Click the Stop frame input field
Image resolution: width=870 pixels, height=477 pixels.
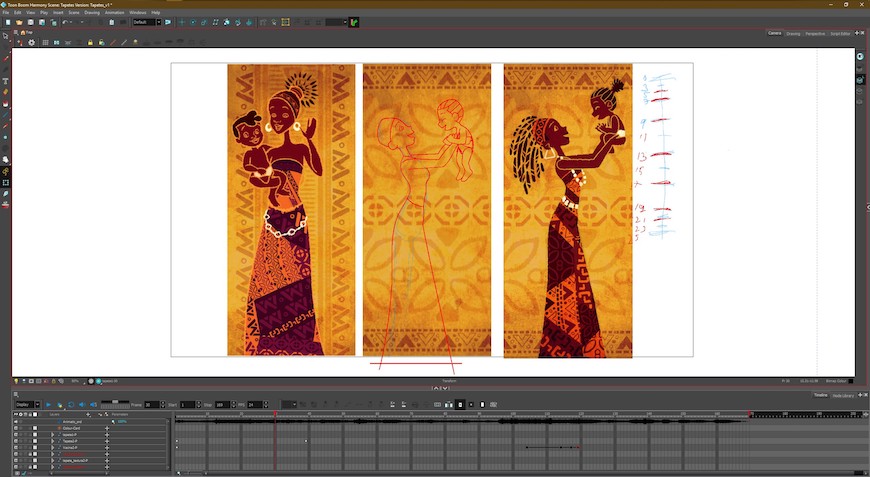[x=222, y=405]
